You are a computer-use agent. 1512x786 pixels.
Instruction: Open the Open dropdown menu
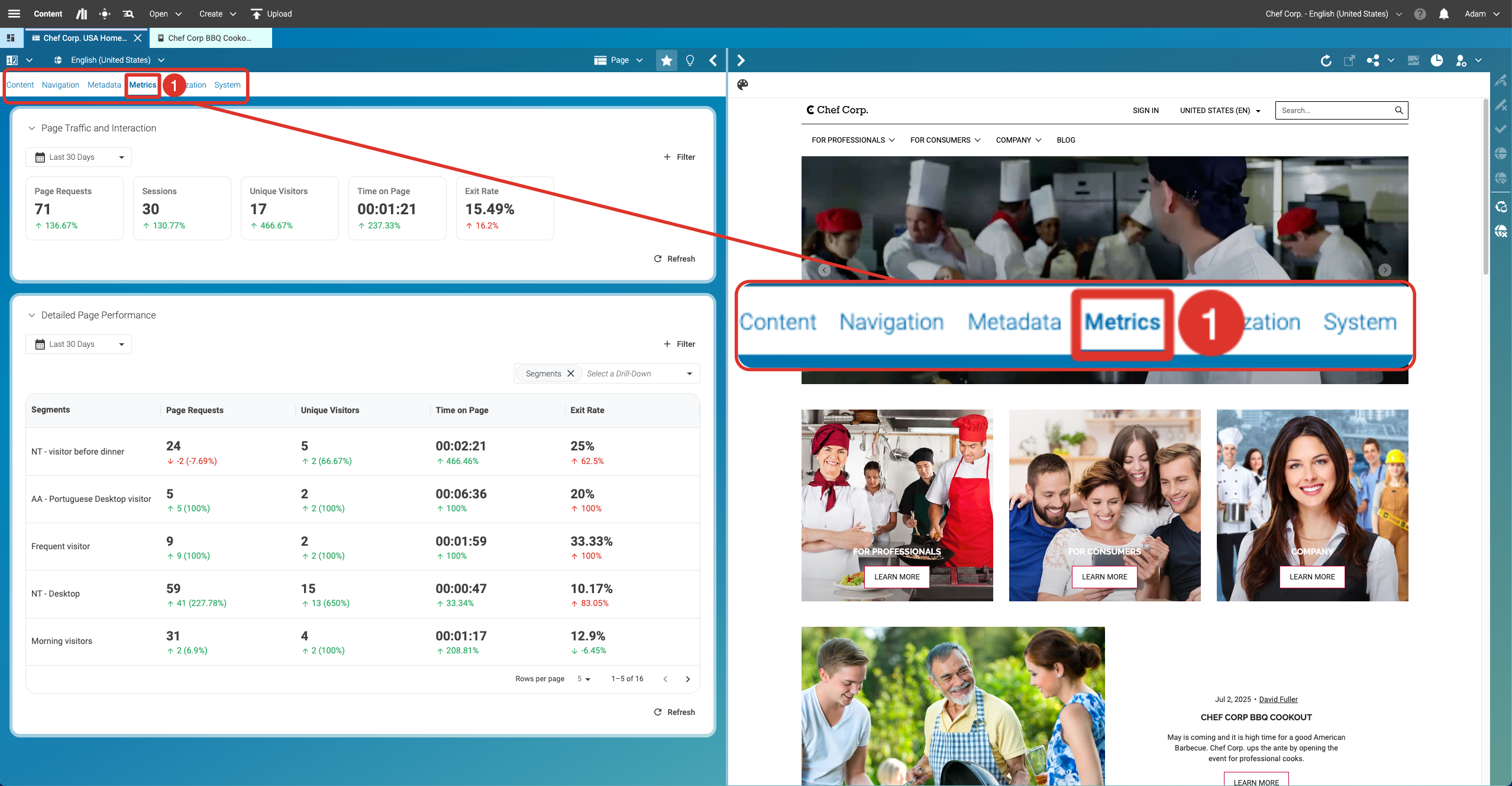point(165,14)
